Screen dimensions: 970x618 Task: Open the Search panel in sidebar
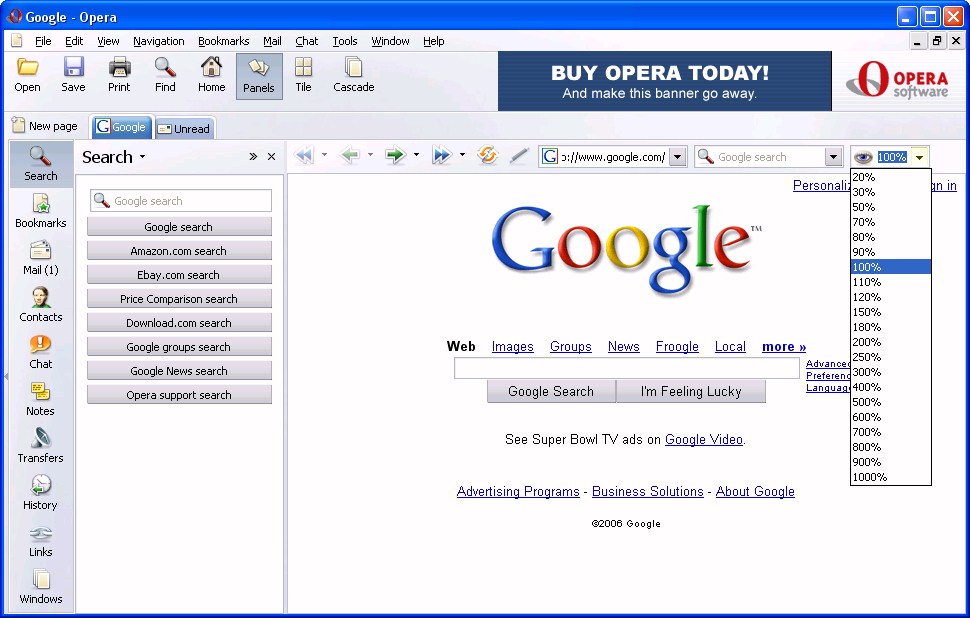click(41, 164)
